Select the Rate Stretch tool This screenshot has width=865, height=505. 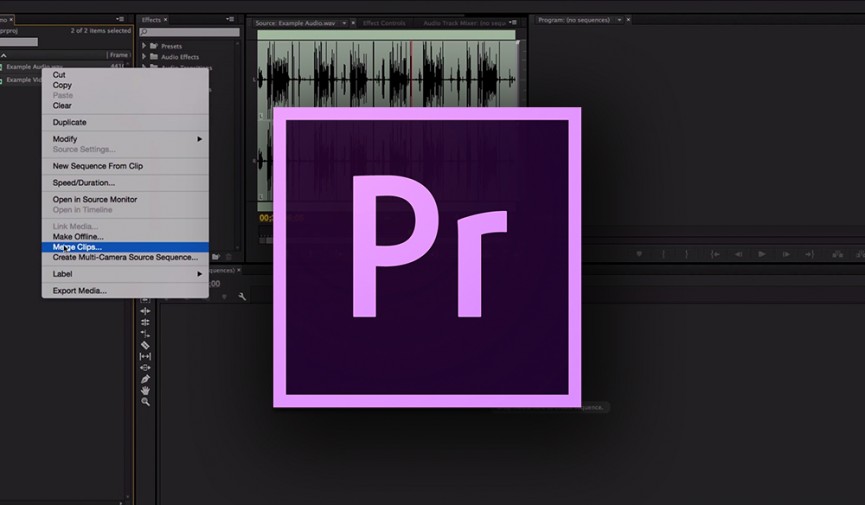pyautogui.click(x=145, y=333)
